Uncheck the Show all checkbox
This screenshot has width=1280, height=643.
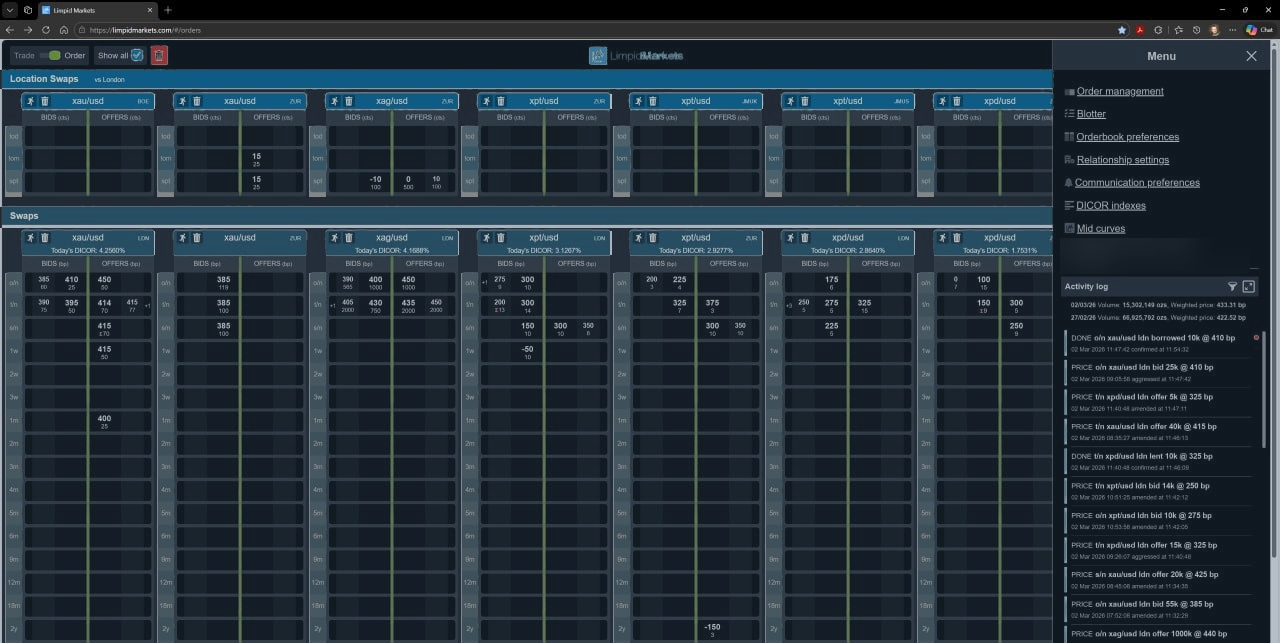137,56
